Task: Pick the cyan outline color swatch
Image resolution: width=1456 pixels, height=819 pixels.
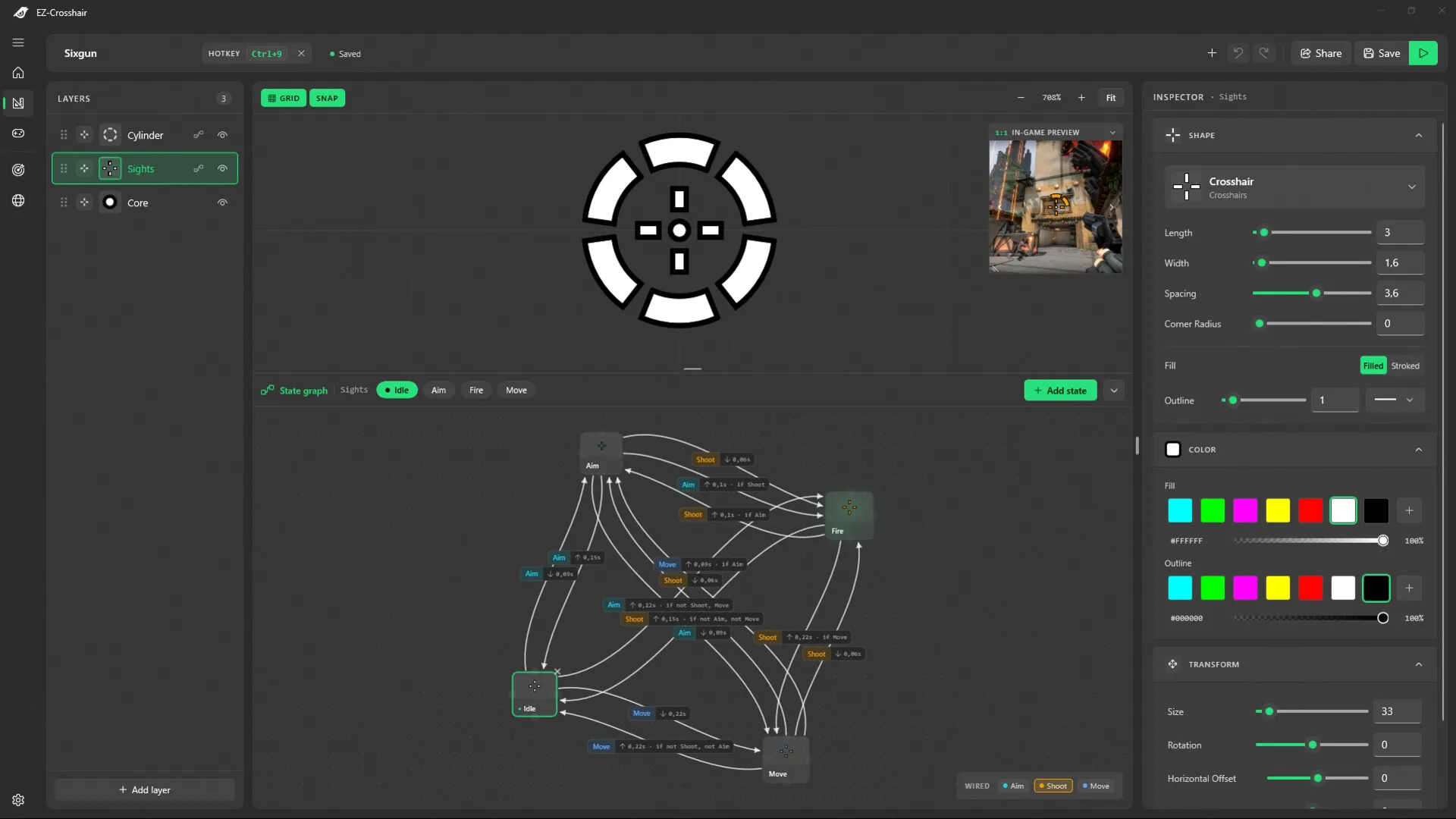Action: click(x=1179, y=588)
